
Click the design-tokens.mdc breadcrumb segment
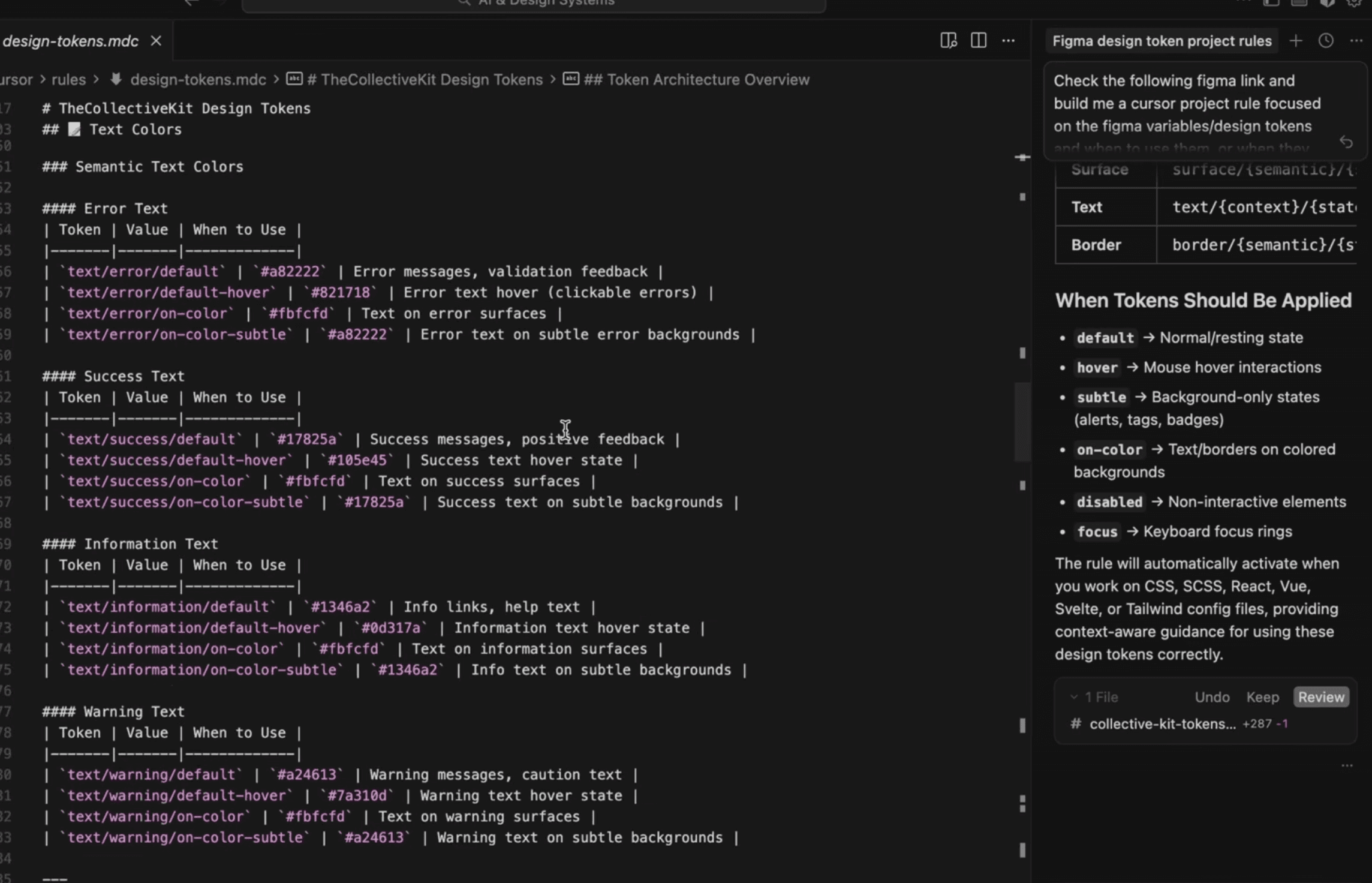(198, 80)
